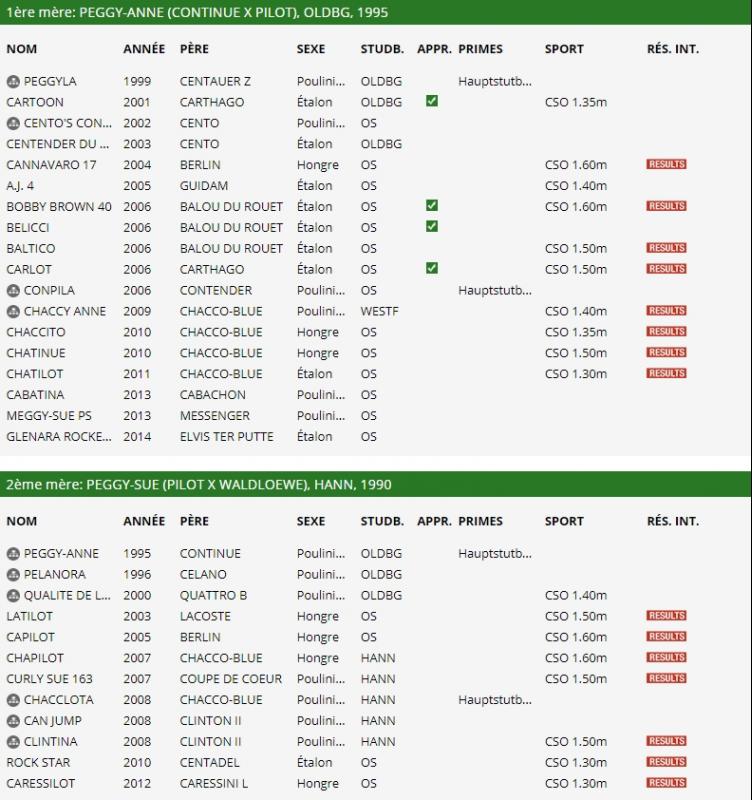Click the offspring icon beside CLINTINA
Image resolution: width=752 pixels, height=800 pixels.
[x=13, y=742]
